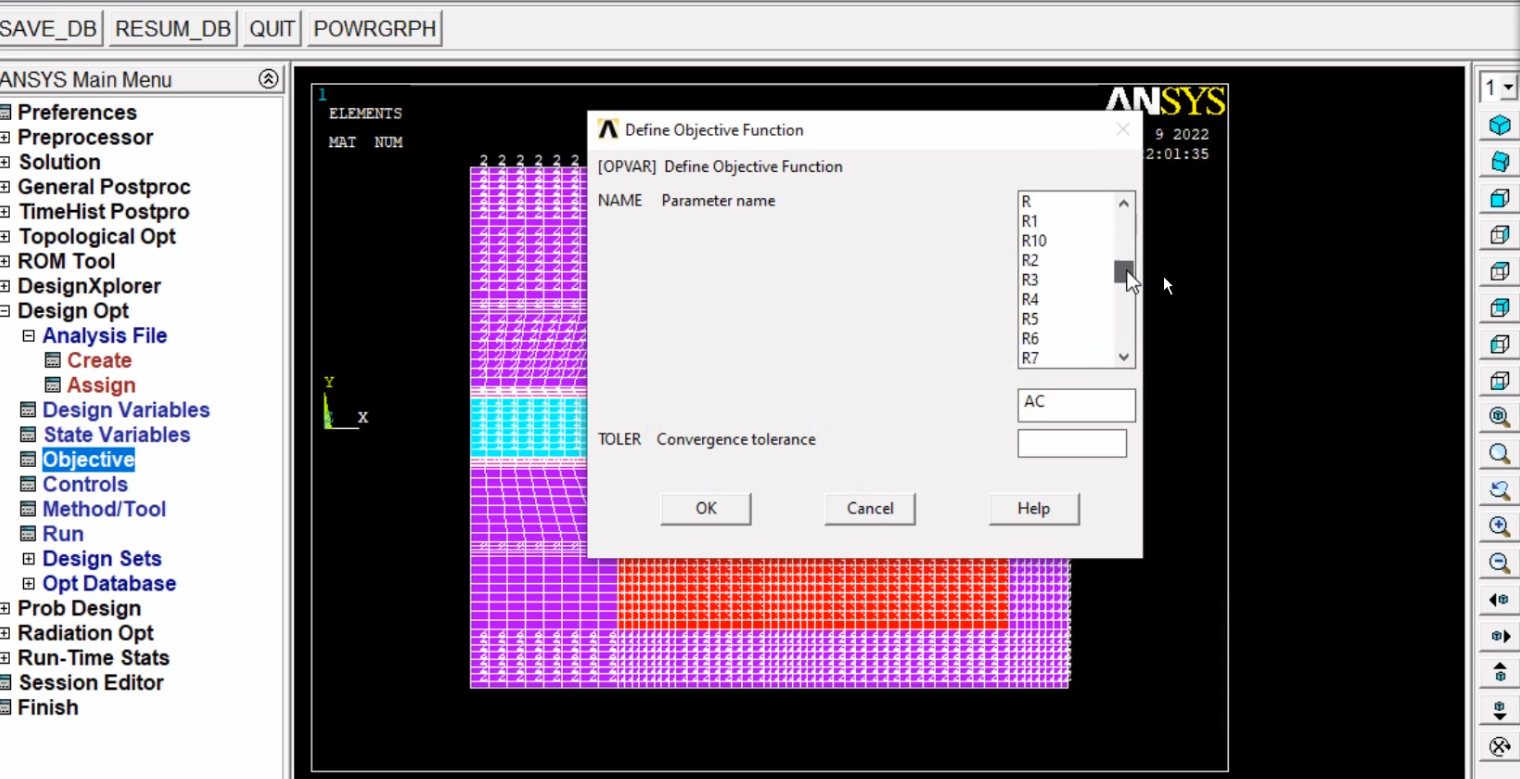Confirm the objective function with OK
1520x779 pixels.
pyautogui.click(x=706, y=508)
